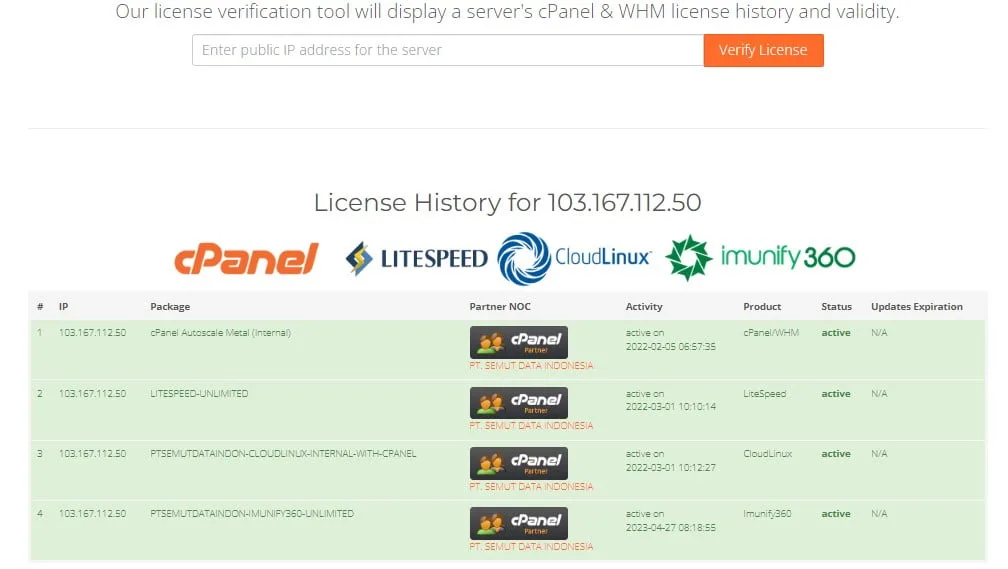Click cPanel Partner badge in CloudLinux row
Image resolution: width=1008 pixels, height=569 pixels.
coord(519,464)
